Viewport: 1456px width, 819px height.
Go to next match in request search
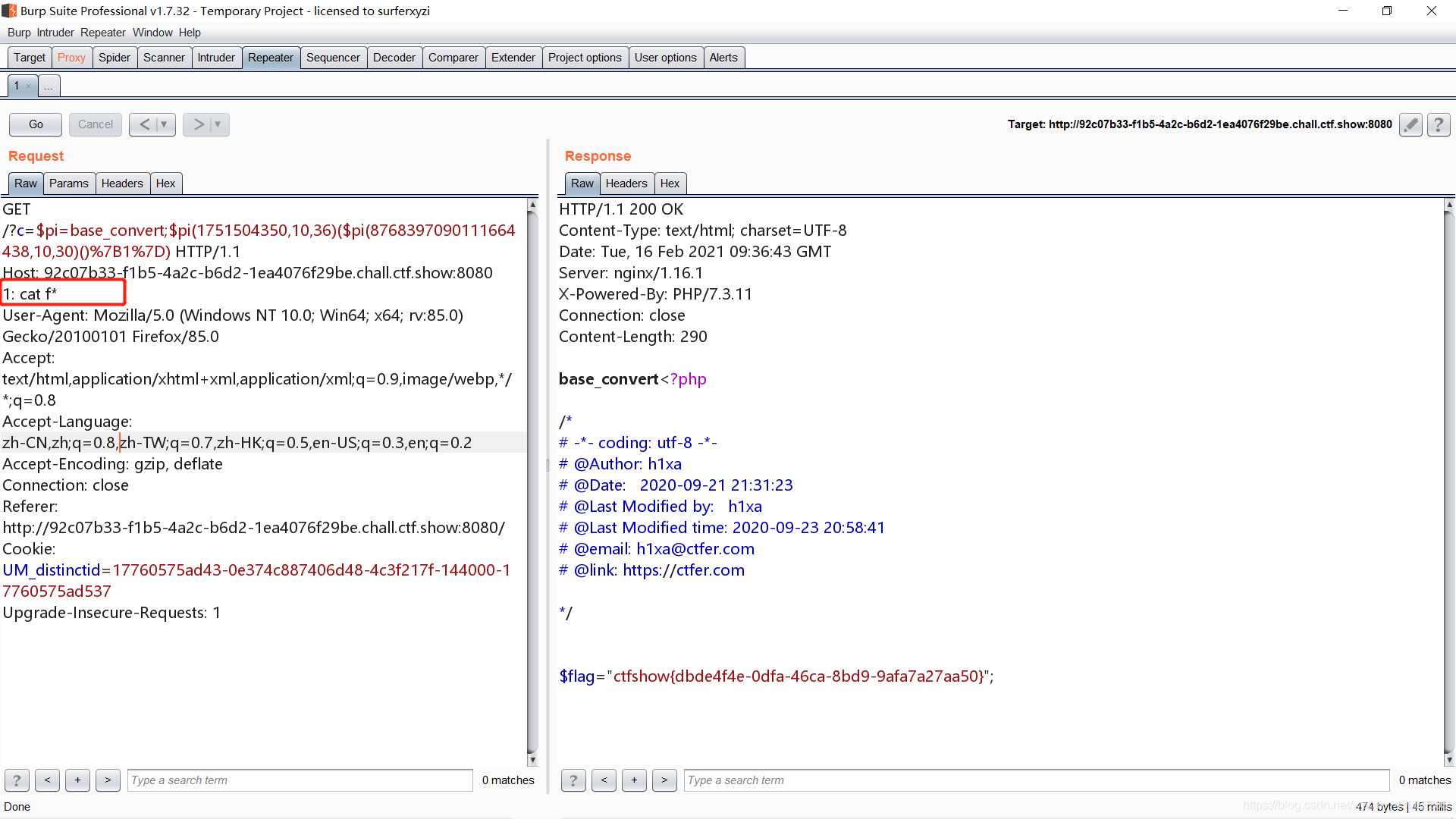tap(108, 780)
